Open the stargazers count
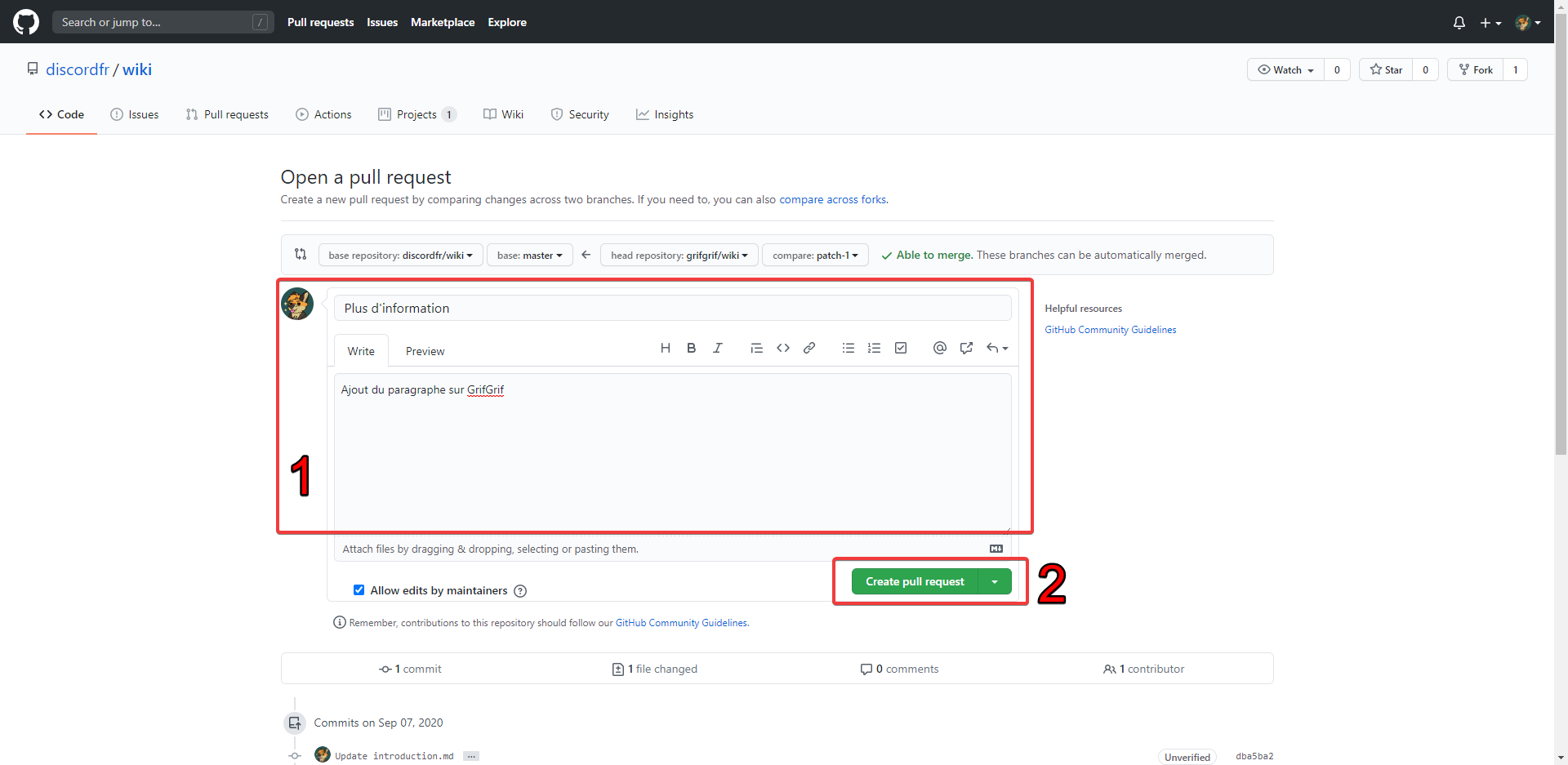Screen dimensions: 1568x765 [1425, 69]
